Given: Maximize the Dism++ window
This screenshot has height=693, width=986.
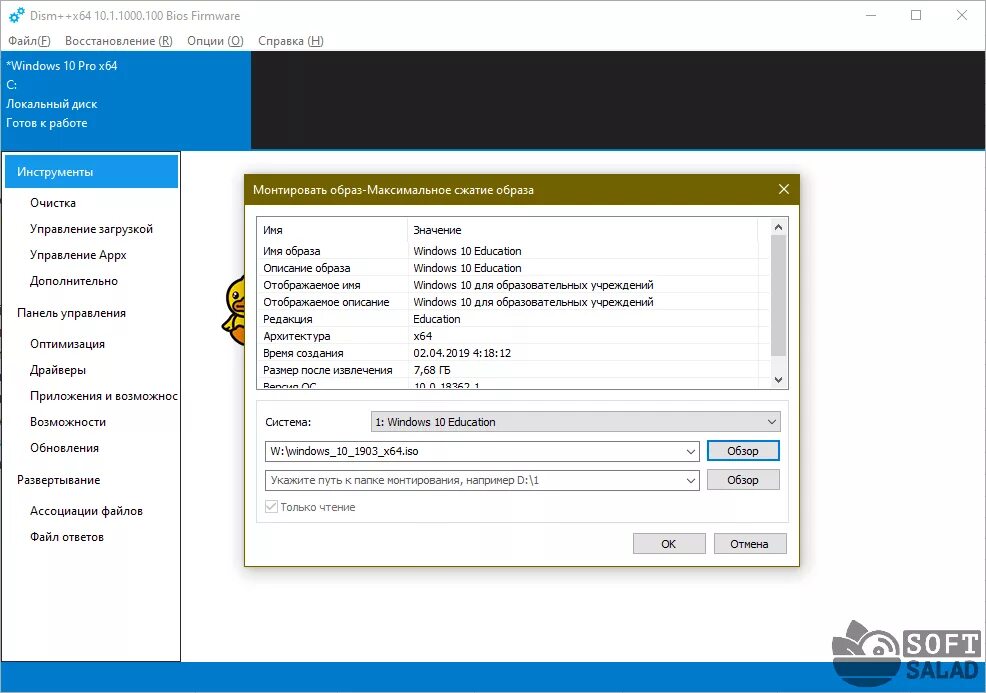Looking at the screenshot, I should (x=916, y=15).
